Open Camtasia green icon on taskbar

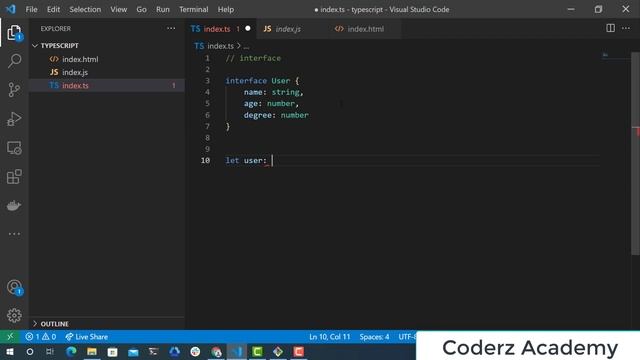[258, 351]
